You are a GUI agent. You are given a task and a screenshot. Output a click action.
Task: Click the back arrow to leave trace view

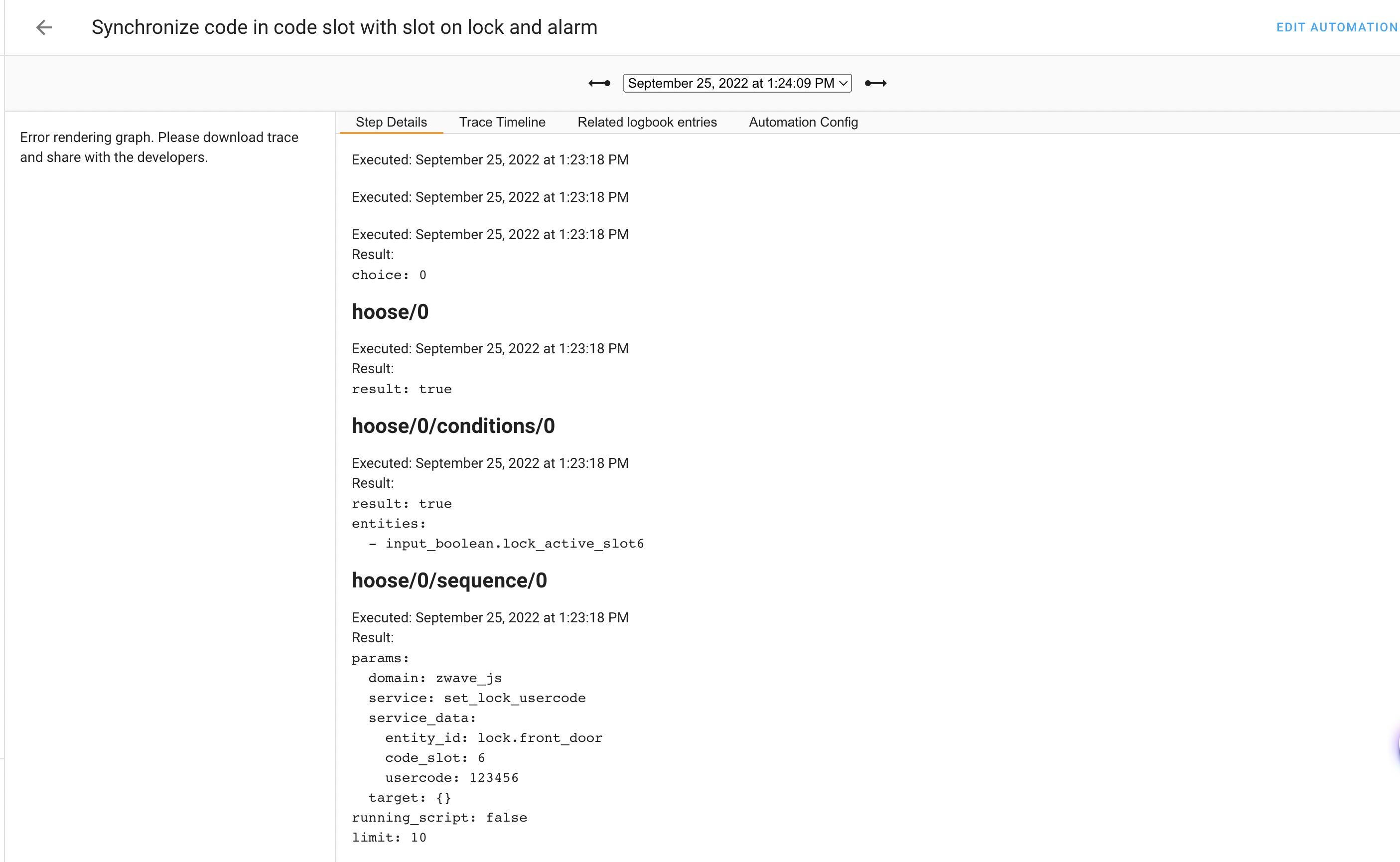[x=44, y=27]
